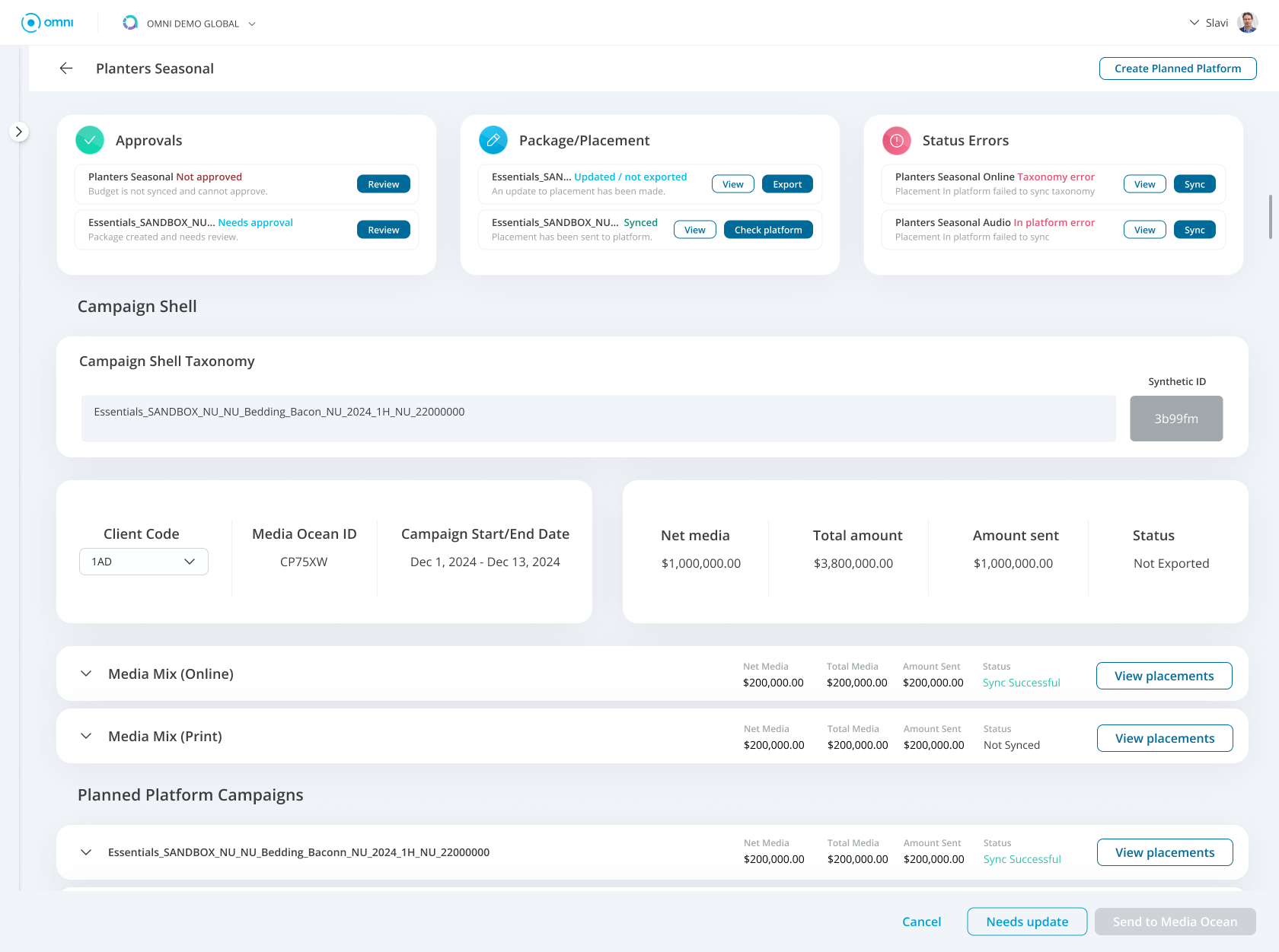
Task: Click Cancel link at the bottom
Action: click(921, 922)
